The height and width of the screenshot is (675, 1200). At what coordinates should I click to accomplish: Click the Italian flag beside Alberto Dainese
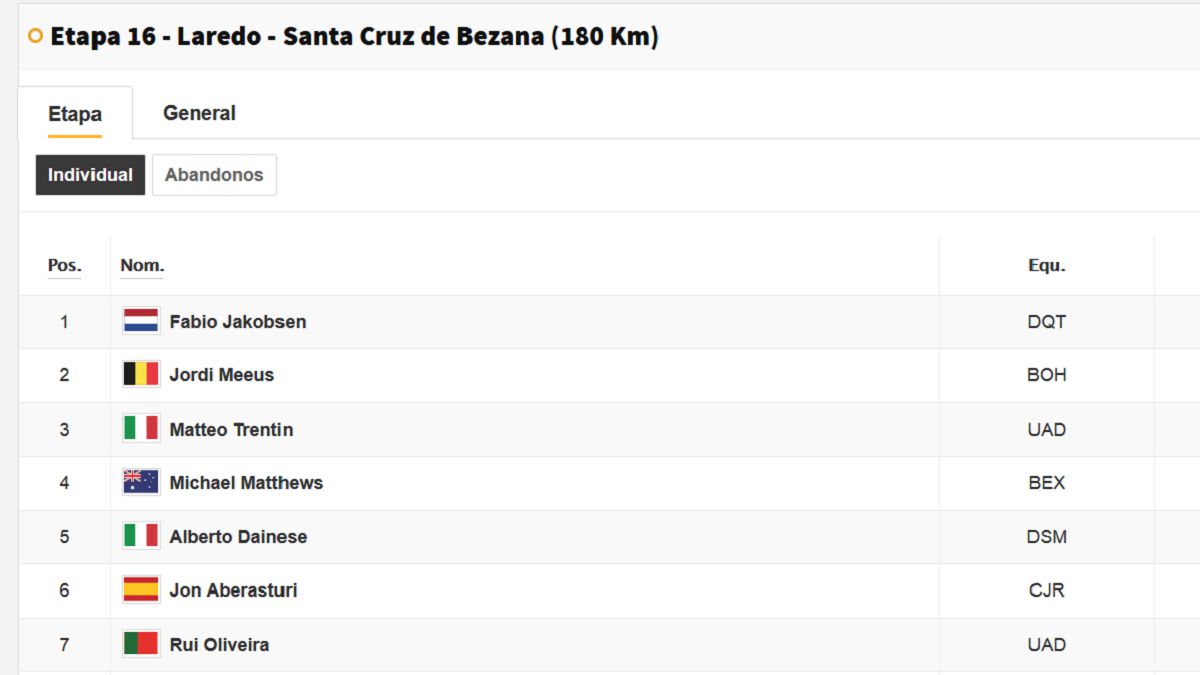[141, 536]
